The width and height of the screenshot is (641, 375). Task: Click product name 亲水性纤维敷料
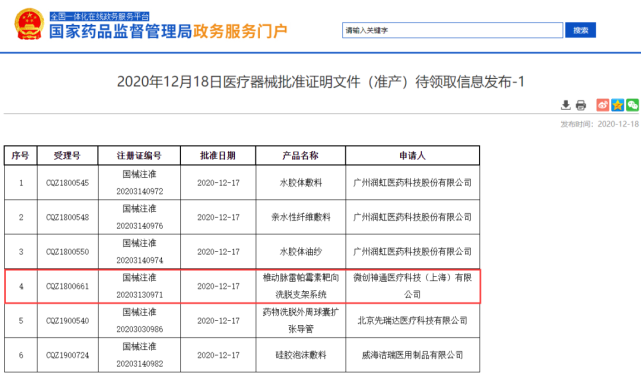click(x=301, y=217)
